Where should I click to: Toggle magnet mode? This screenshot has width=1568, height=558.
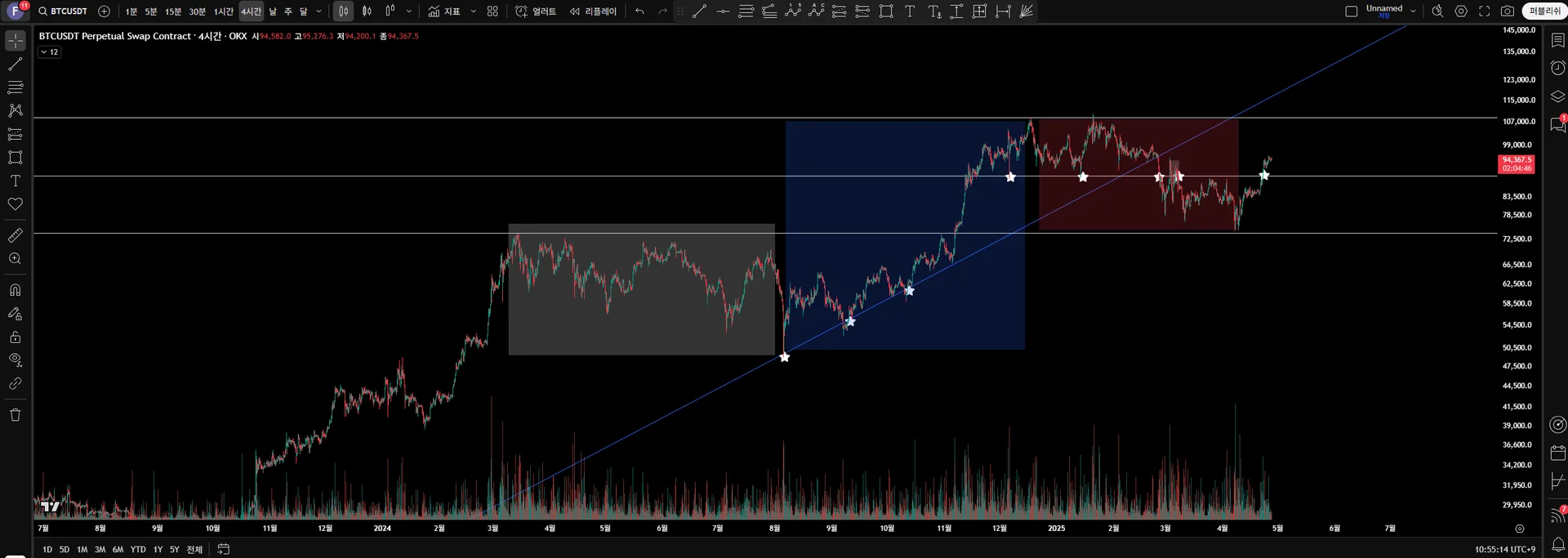(x=16, y=290)
